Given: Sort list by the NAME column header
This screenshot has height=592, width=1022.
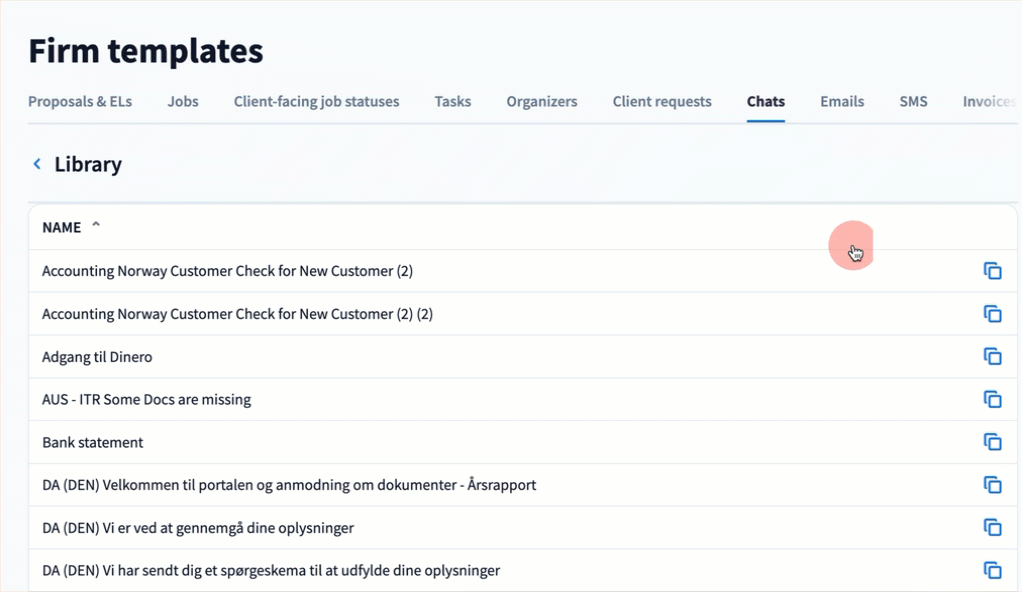Looking at the screenshot, I should pyautogui.click(x=61, y=228).
